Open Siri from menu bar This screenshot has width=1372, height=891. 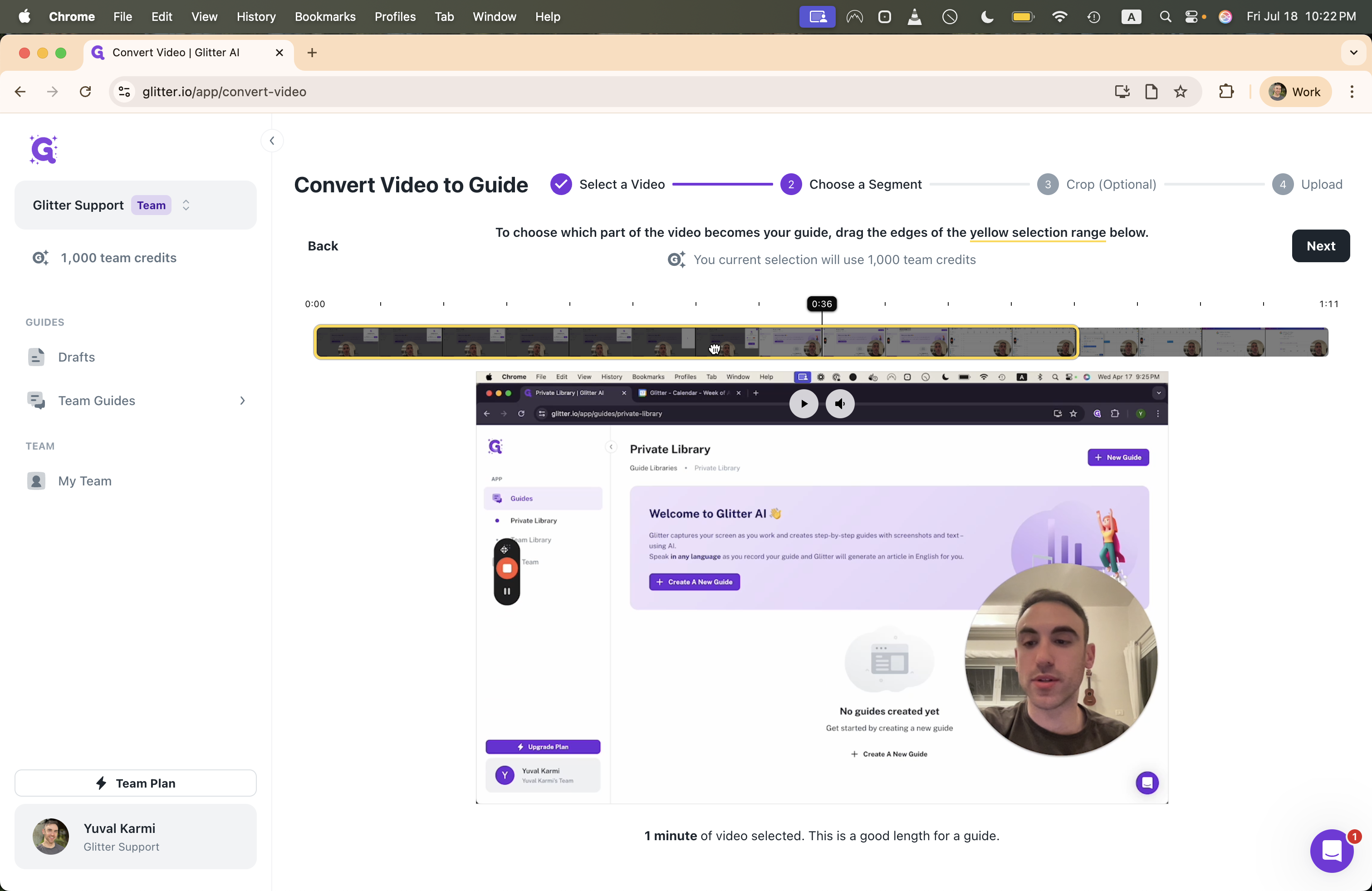1225,17
